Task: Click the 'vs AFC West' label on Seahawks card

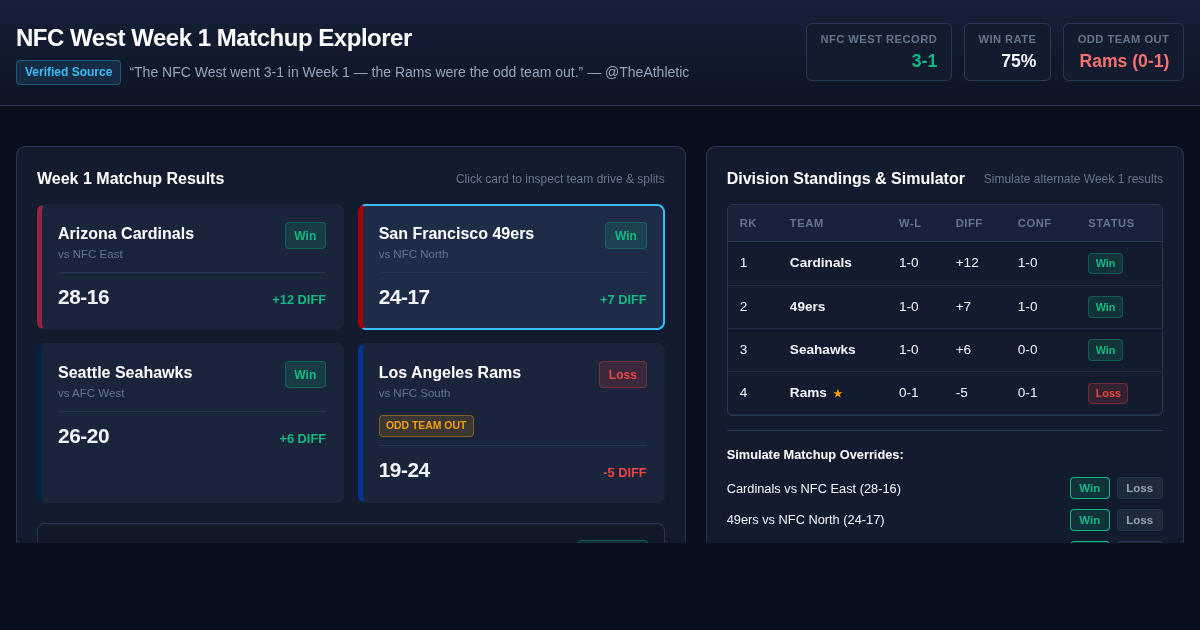Action: click(x=91, y=393)
